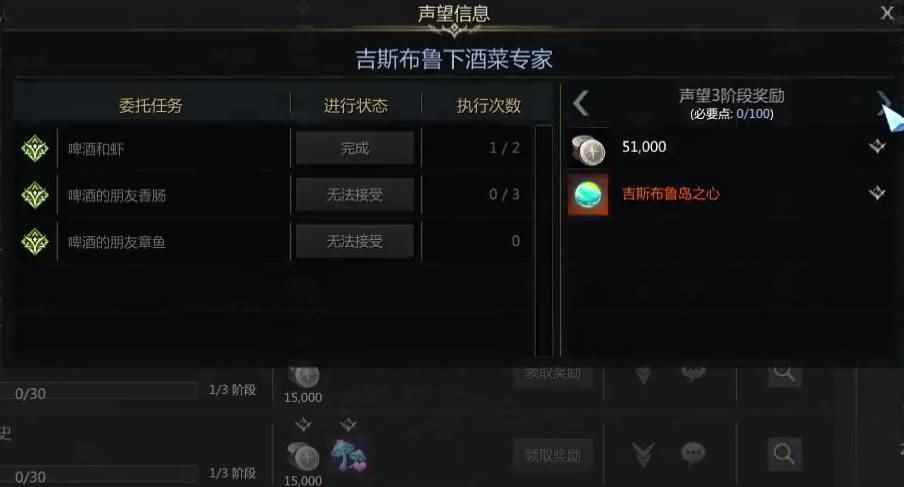Expand details of 吉斯布鲁岛之心 reward

tap(877, 193)
